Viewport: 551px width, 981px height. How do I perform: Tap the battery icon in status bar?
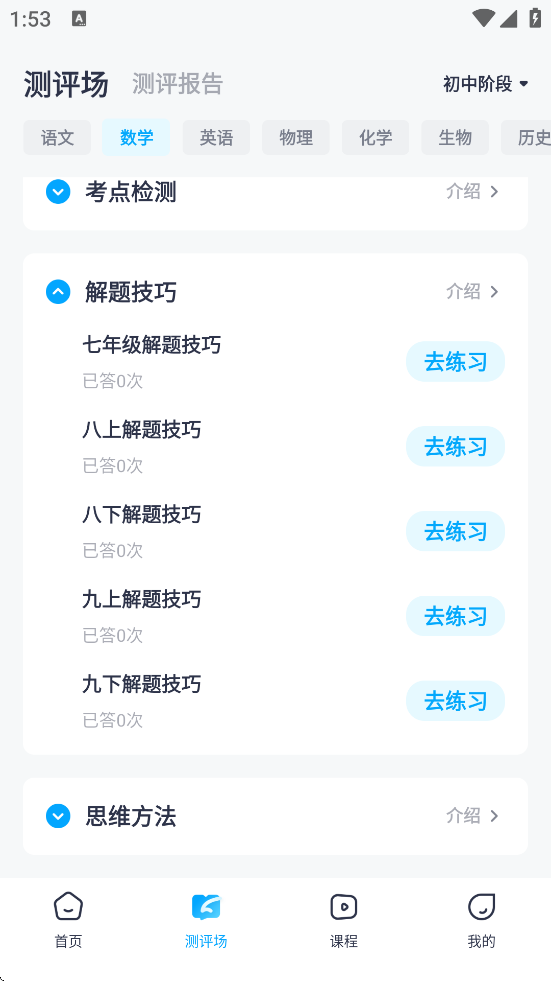click(x=535, y=18)
